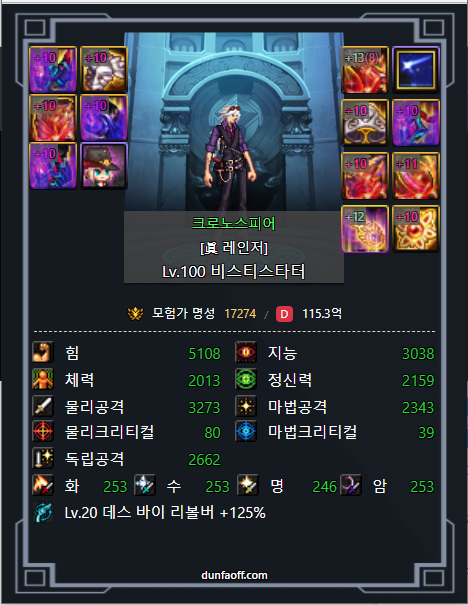Select the 암 dark element icon
The width and height of the screenshot is (468, 605).
351,485
